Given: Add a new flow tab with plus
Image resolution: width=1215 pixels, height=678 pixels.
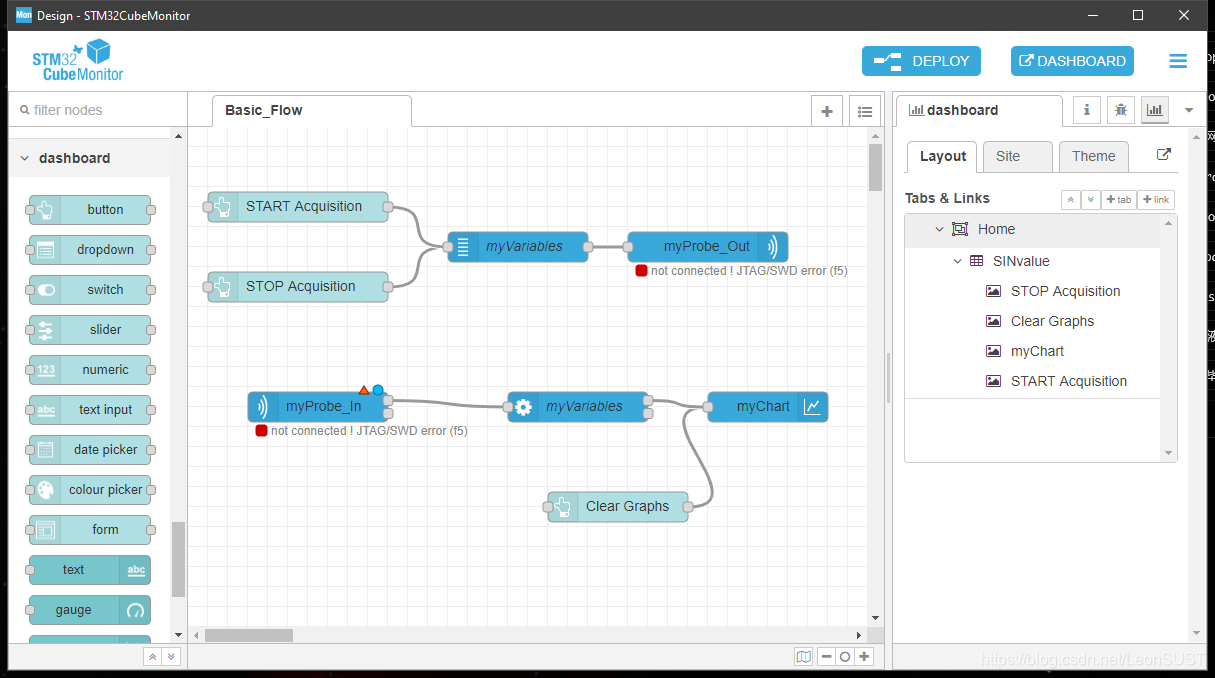Looking at the screenshot, I should tap(826, 112).
